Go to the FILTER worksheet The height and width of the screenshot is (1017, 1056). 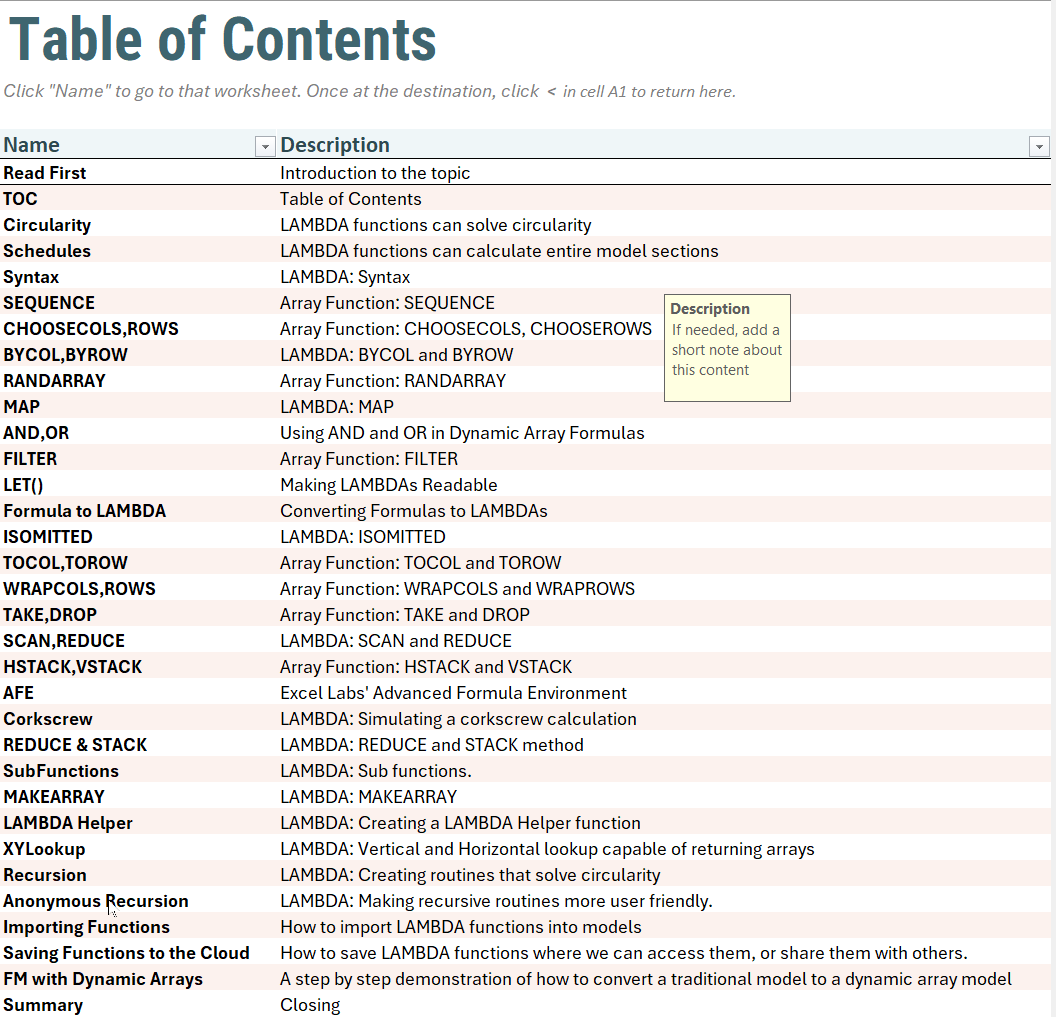pos(30,459)
